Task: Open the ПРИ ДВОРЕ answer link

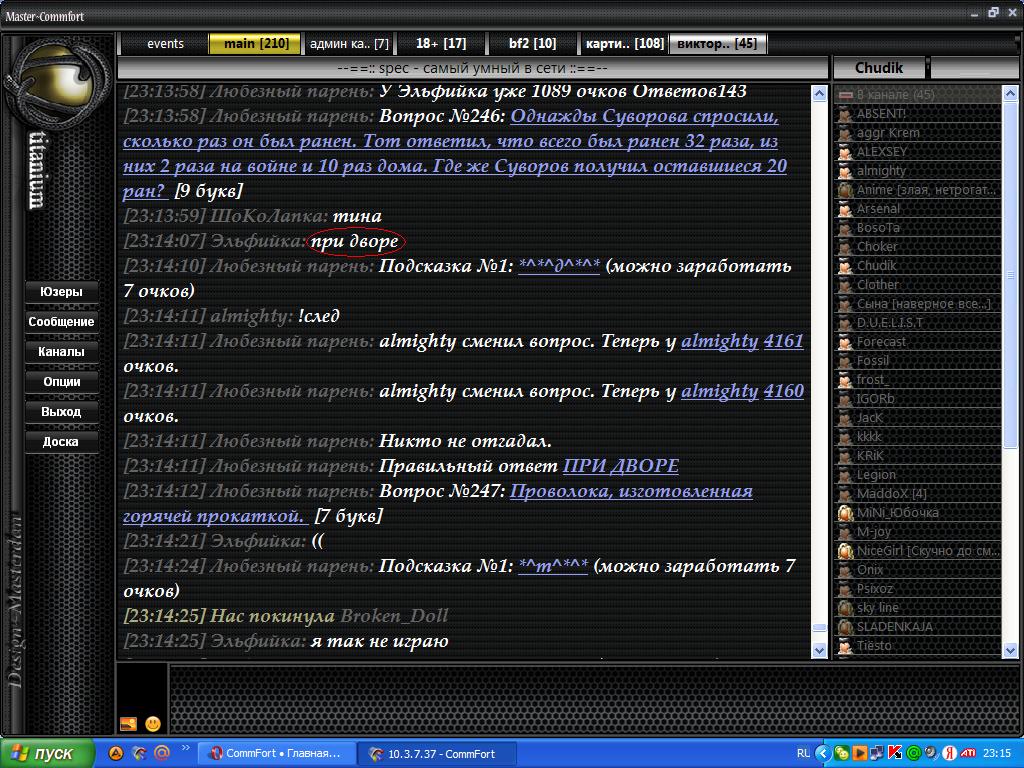Action: coord(620,466)
